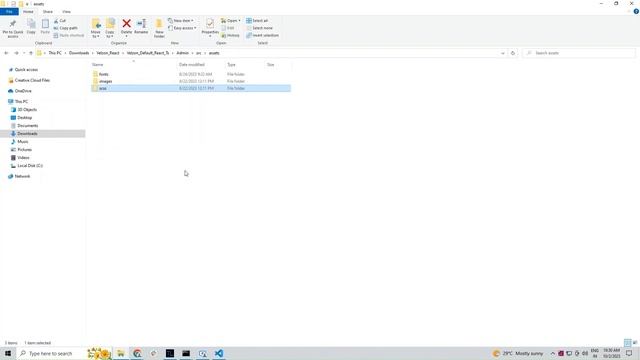Image resolution: width=640 pixels, height=360 pixels.
Task: Open the Move to dropdown
Action: (96, 29)
